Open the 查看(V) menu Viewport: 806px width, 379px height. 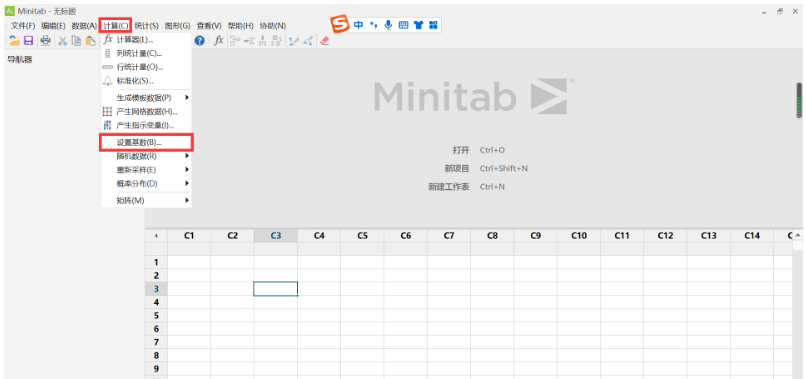[209, 26]
